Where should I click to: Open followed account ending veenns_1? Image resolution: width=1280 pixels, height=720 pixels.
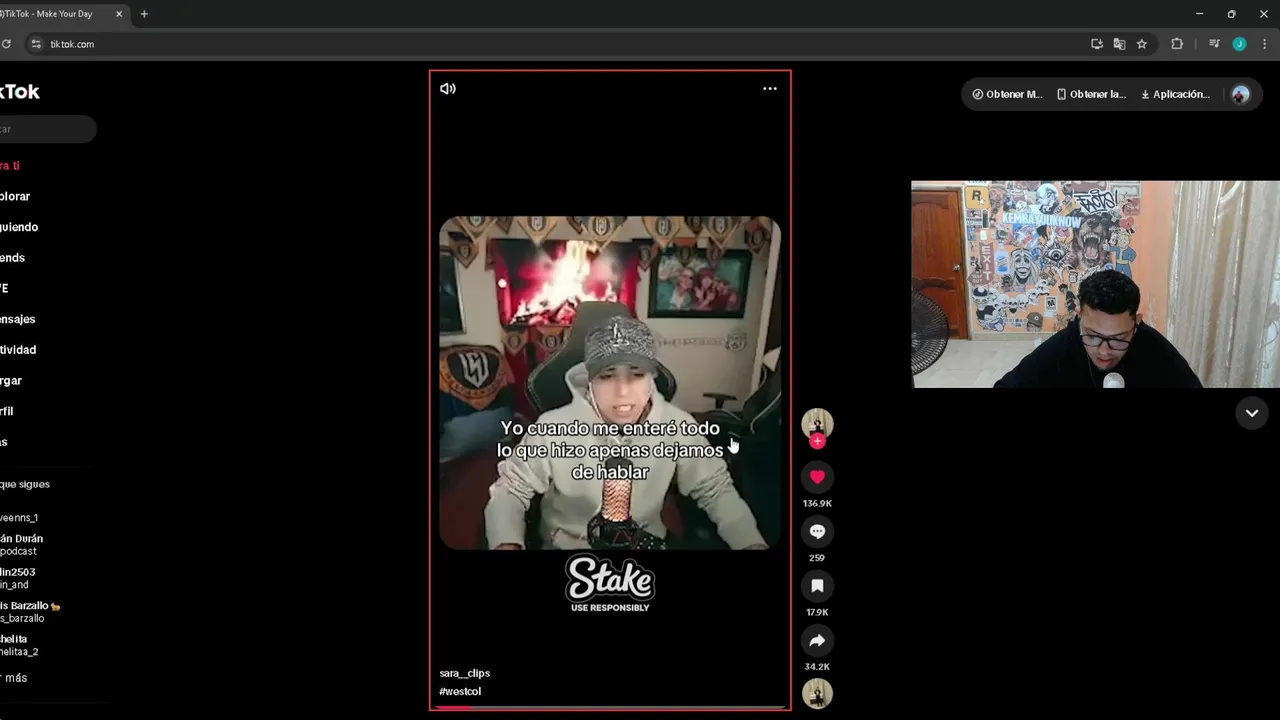pyautogui.click(x=19, y=518)
